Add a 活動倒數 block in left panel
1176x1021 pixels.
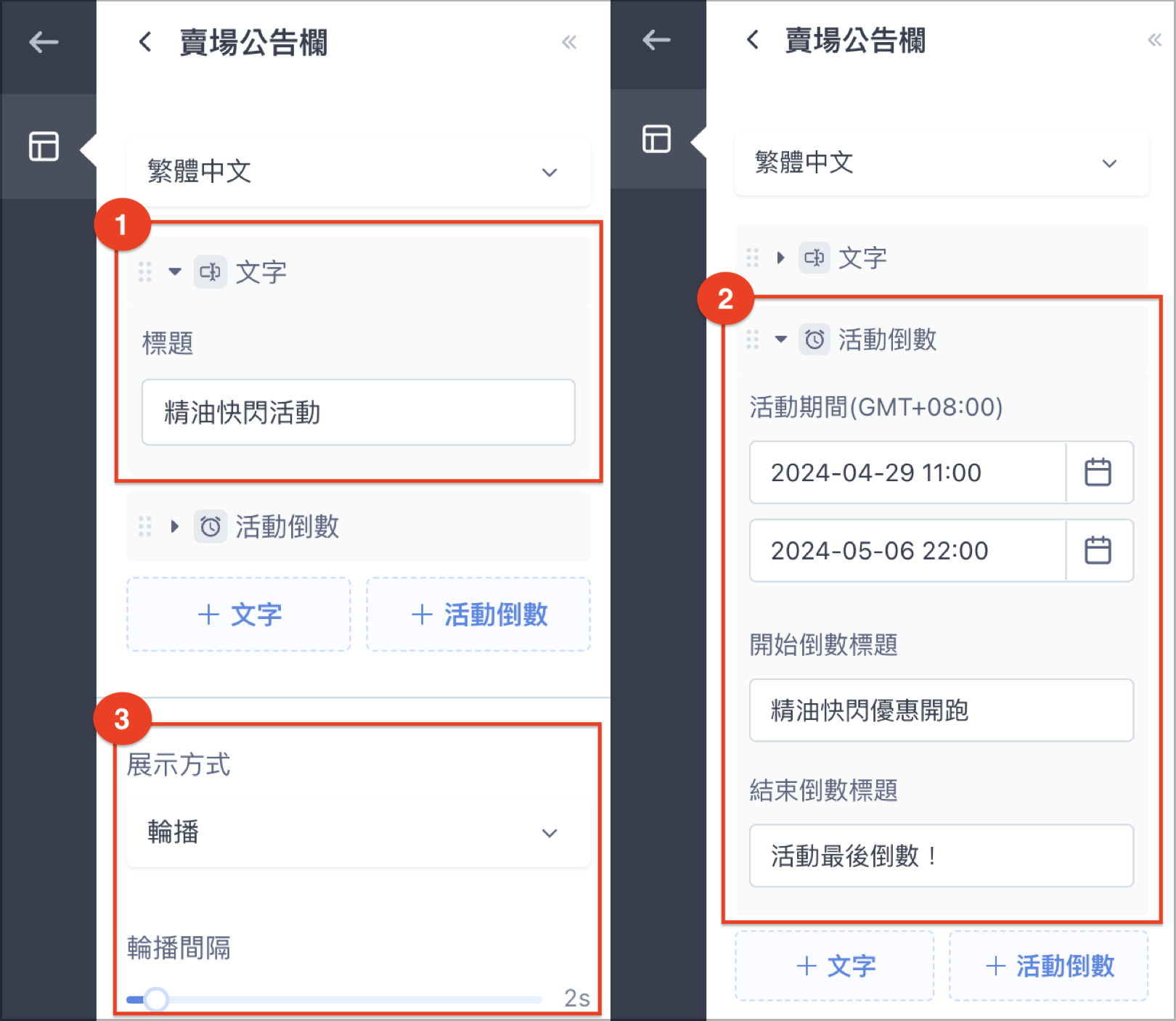(x=478, y=615)
